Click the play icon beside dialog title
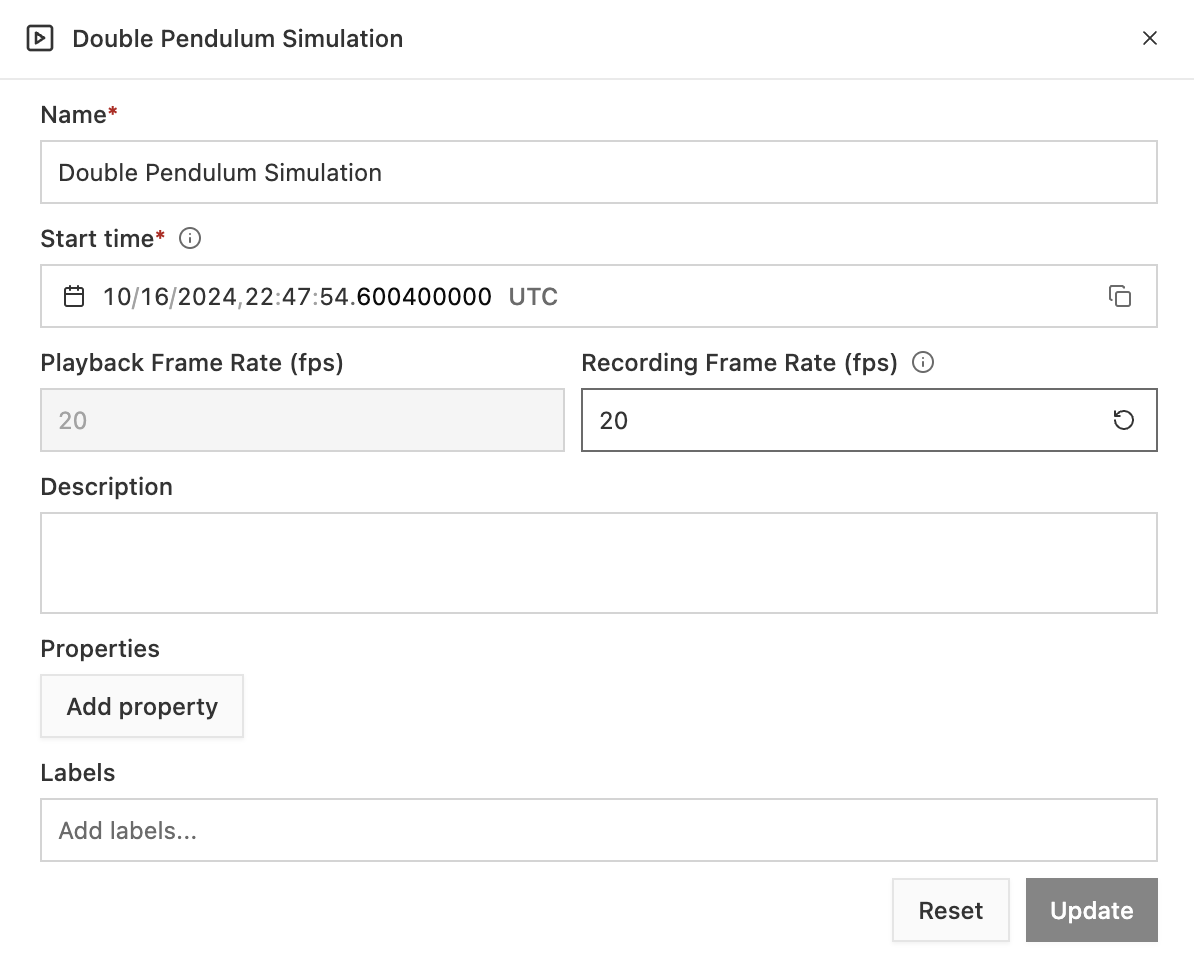This screenshot has width=1194, height=960. (x=39, y=39)
